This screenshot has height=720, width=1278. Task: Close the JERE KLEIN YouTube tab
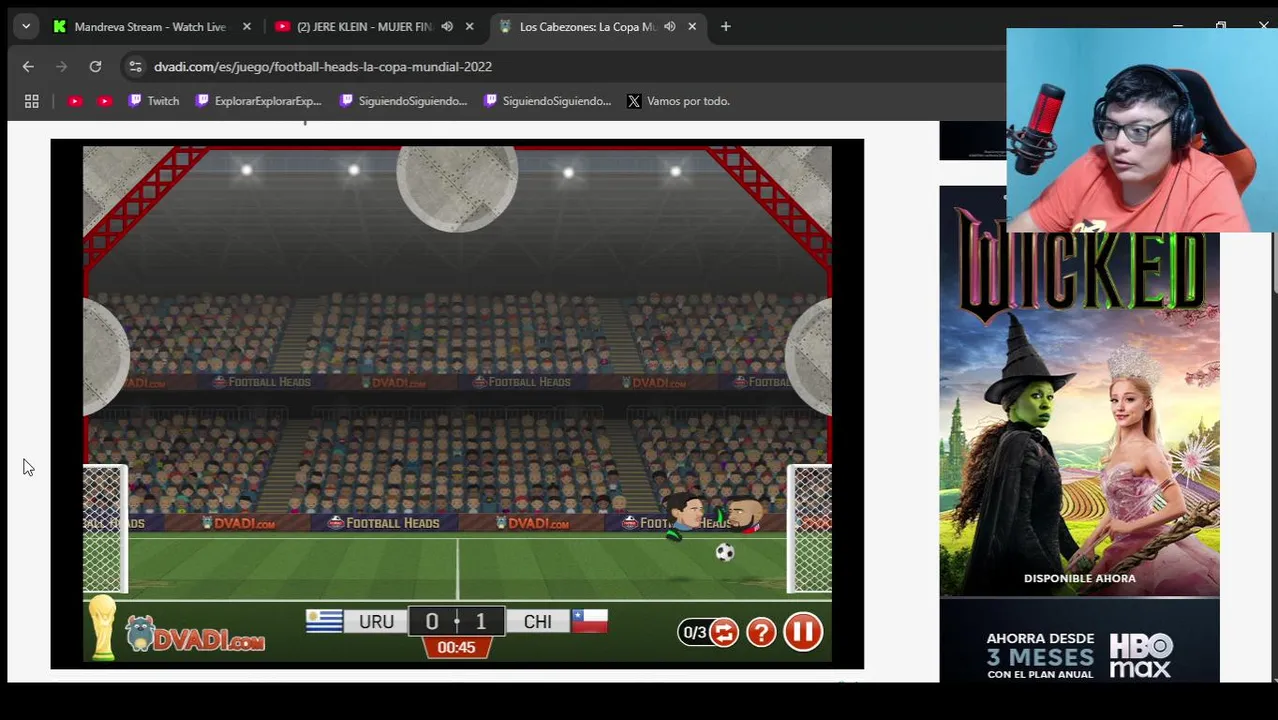pos(470,27)
